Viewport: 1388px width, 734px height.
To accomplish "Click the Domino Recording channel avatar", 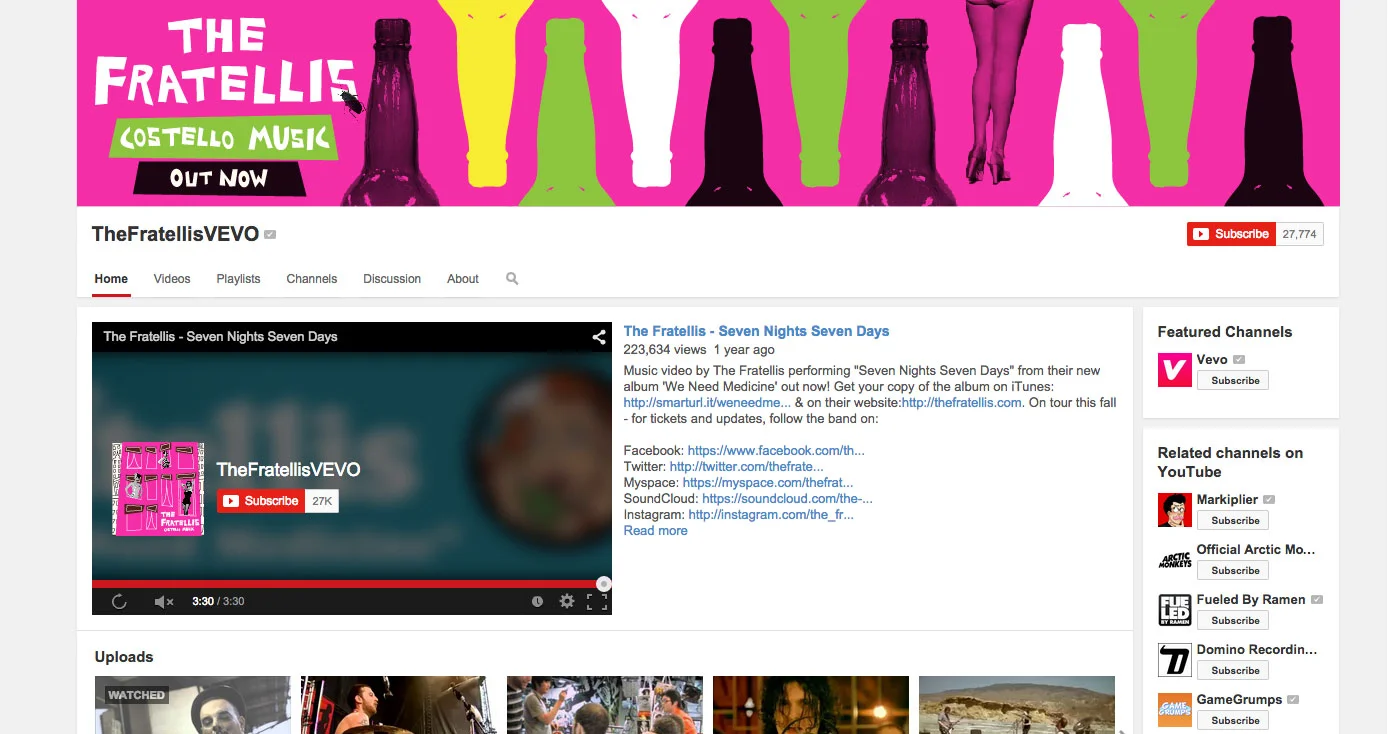I will (1174, 660).
